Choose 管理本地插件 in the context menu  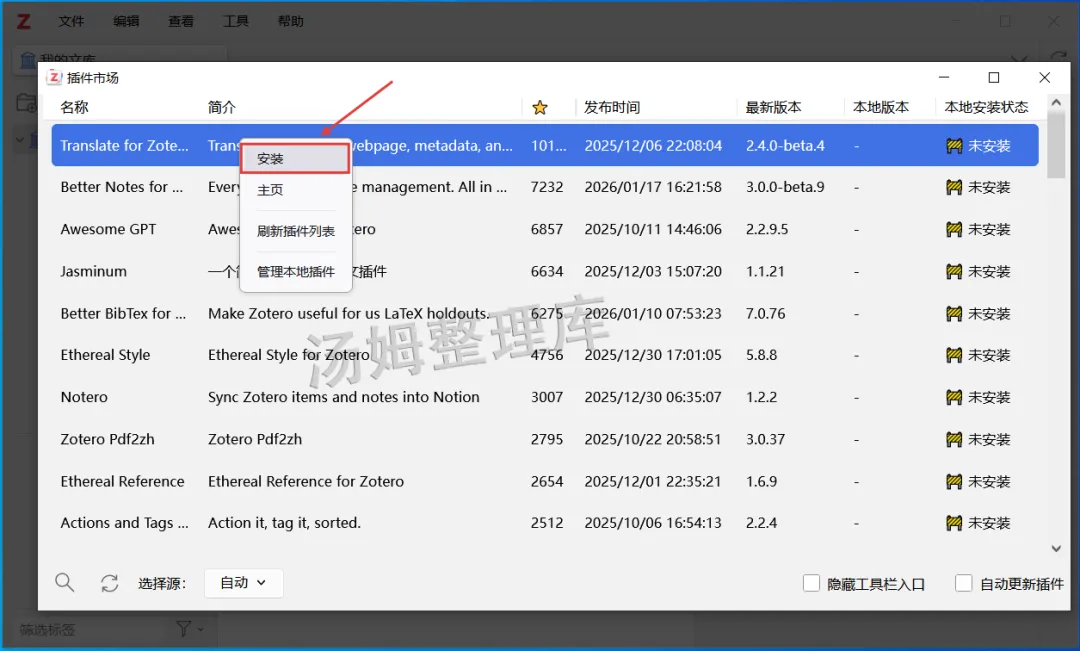coord(295,271)
